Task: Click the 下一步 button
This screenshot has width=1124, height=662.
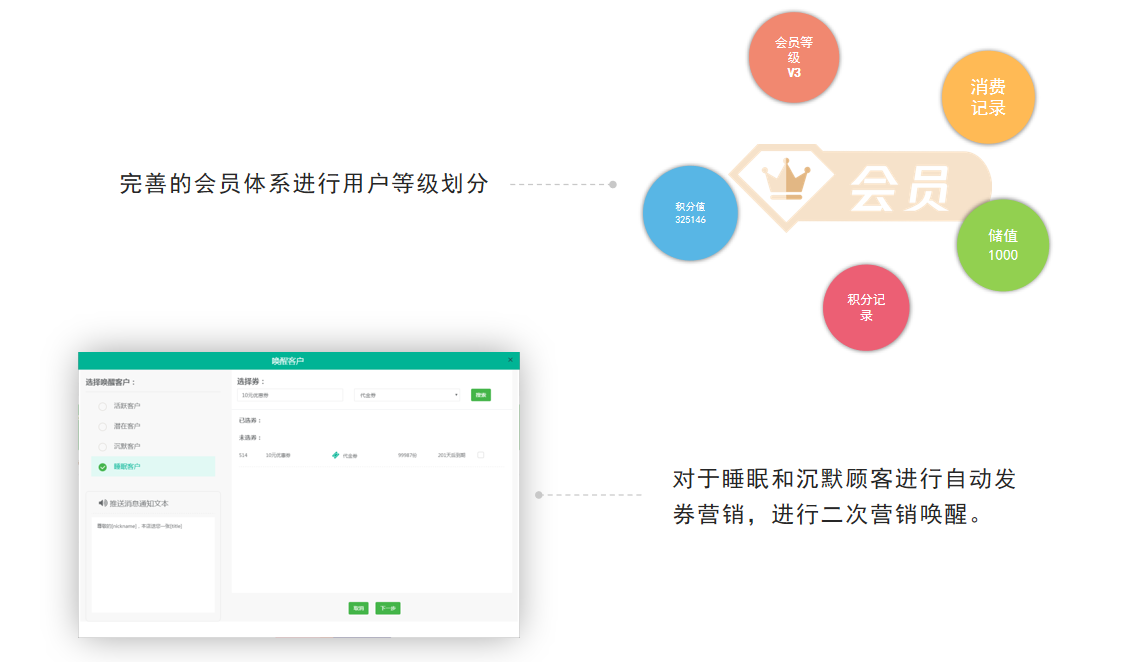Action: (388, 608)
